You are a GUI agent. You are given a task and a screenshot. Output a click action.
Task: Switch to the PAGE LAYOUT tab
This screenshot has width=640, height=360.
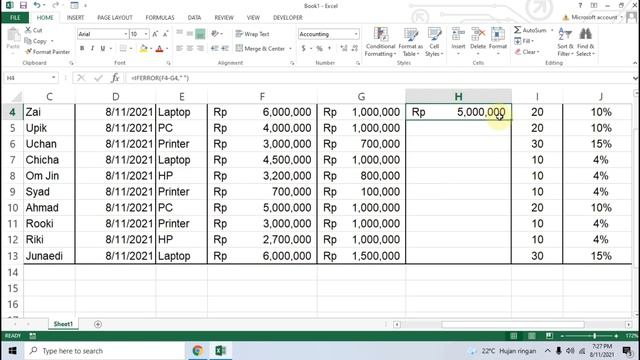115,18
